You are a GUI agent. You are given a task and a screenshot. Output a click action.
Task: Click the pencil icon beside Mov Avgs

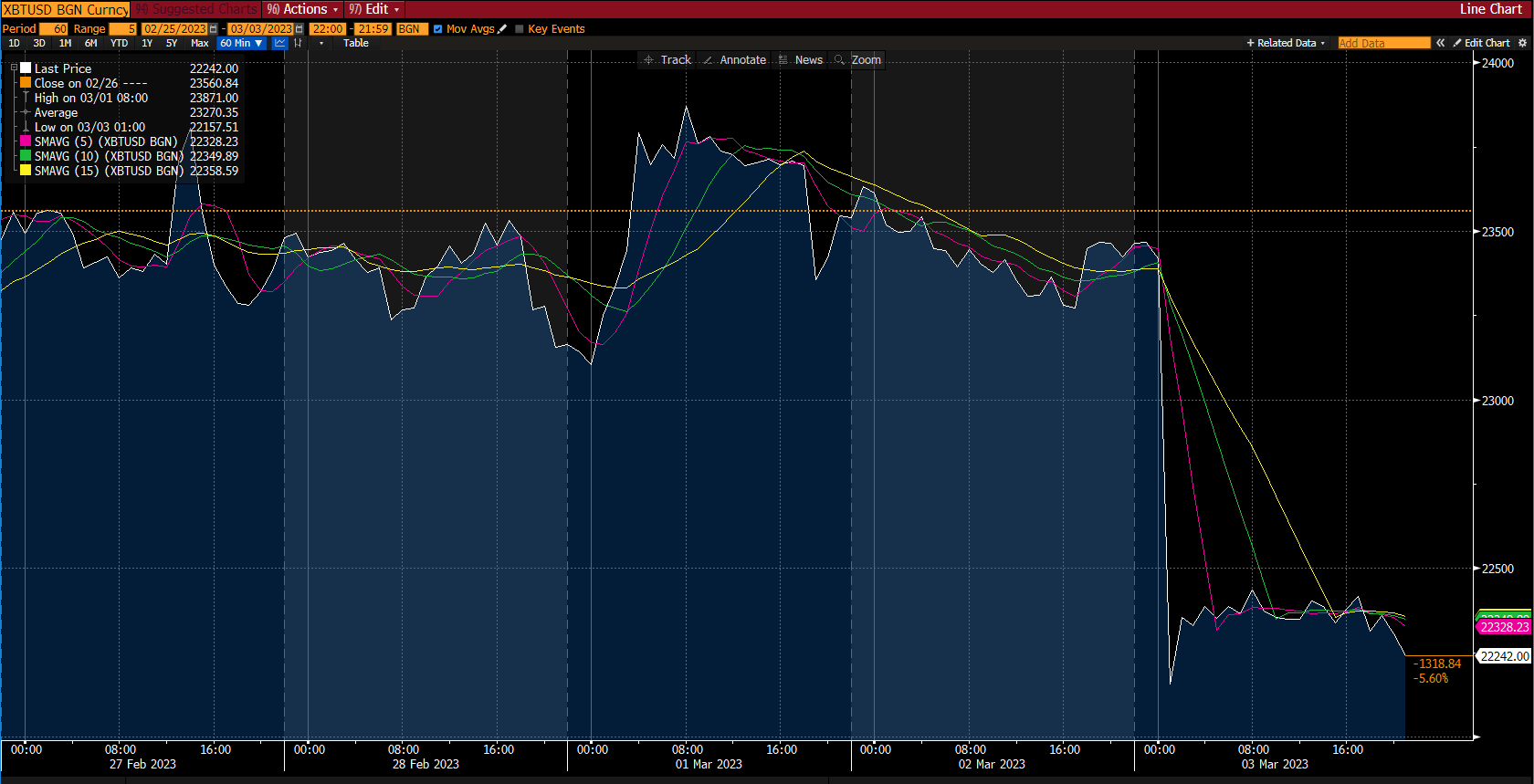click(x=502, y=29)
